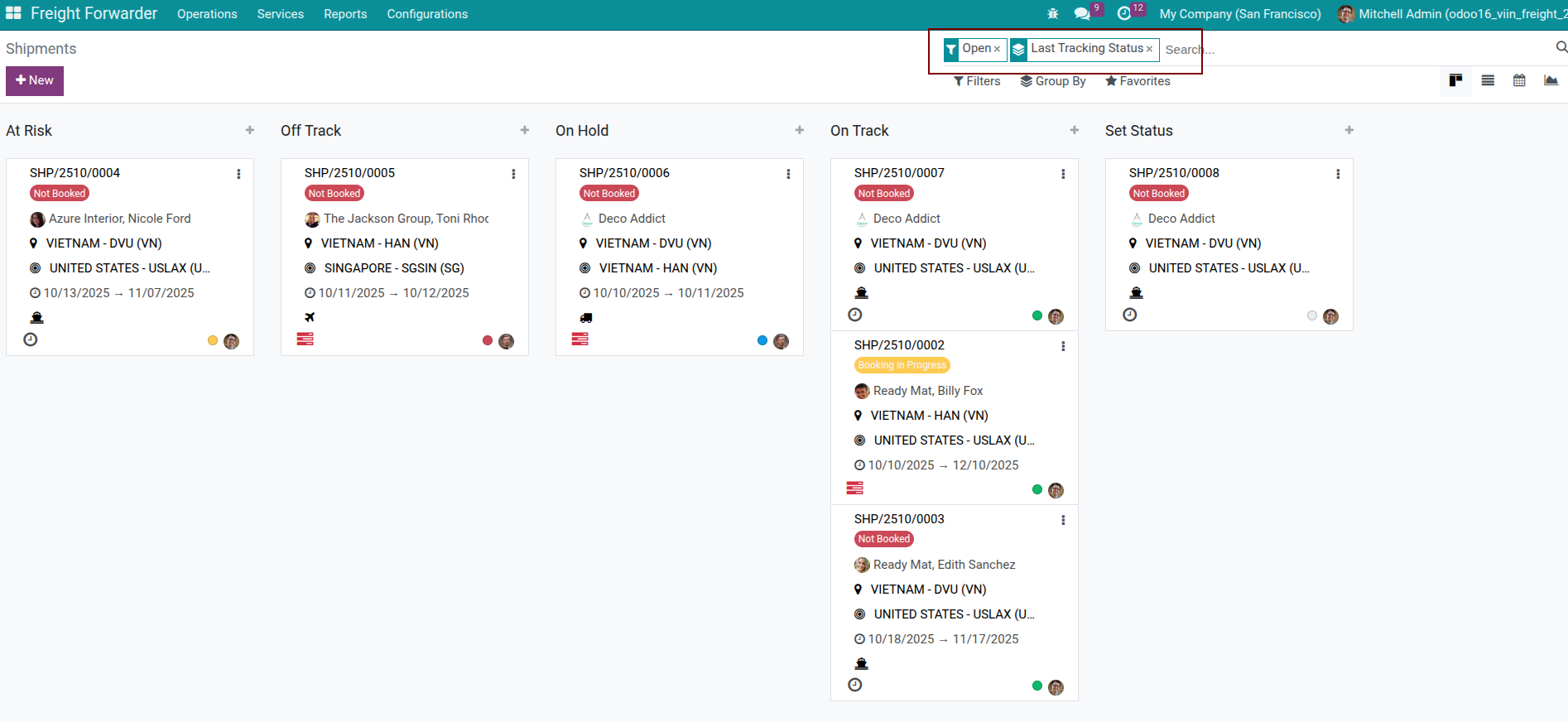Open the apps grid home menu
Image resolution: width=1568 pixels, height=722 pixels.
pos(13,13)
